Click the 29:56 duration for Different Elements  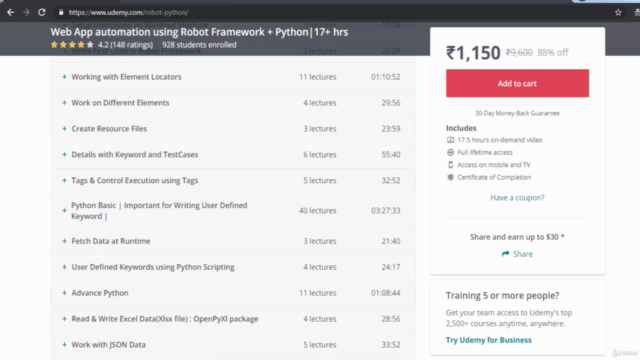pyautogui.click(x=391, y=103)
